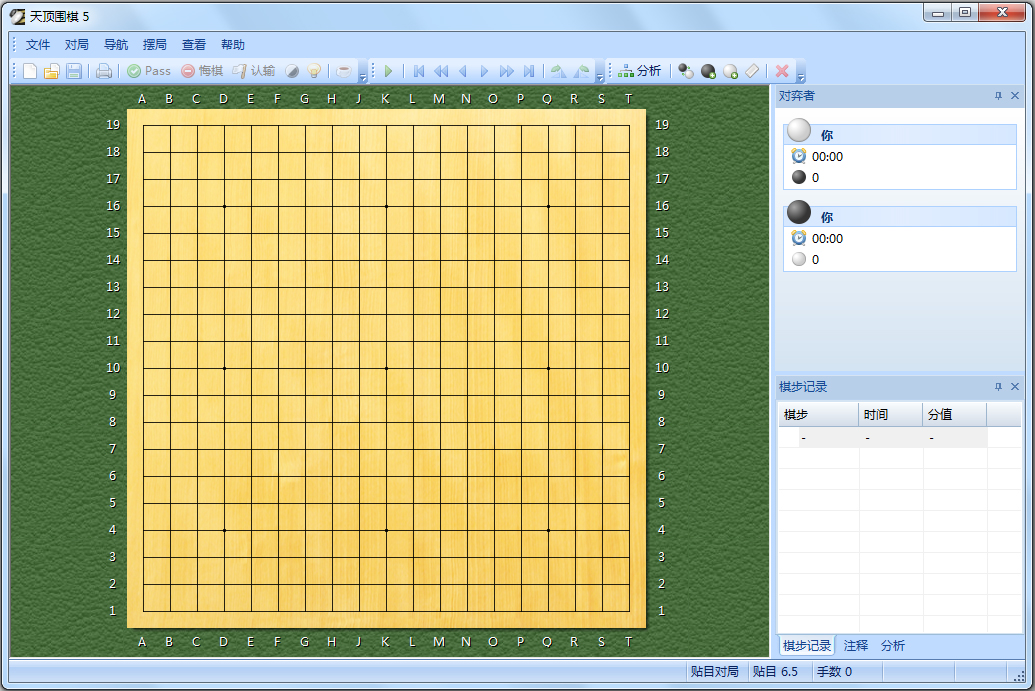Open the 对局 menu
The image size is (1035, 691).
tap(76, 44)
